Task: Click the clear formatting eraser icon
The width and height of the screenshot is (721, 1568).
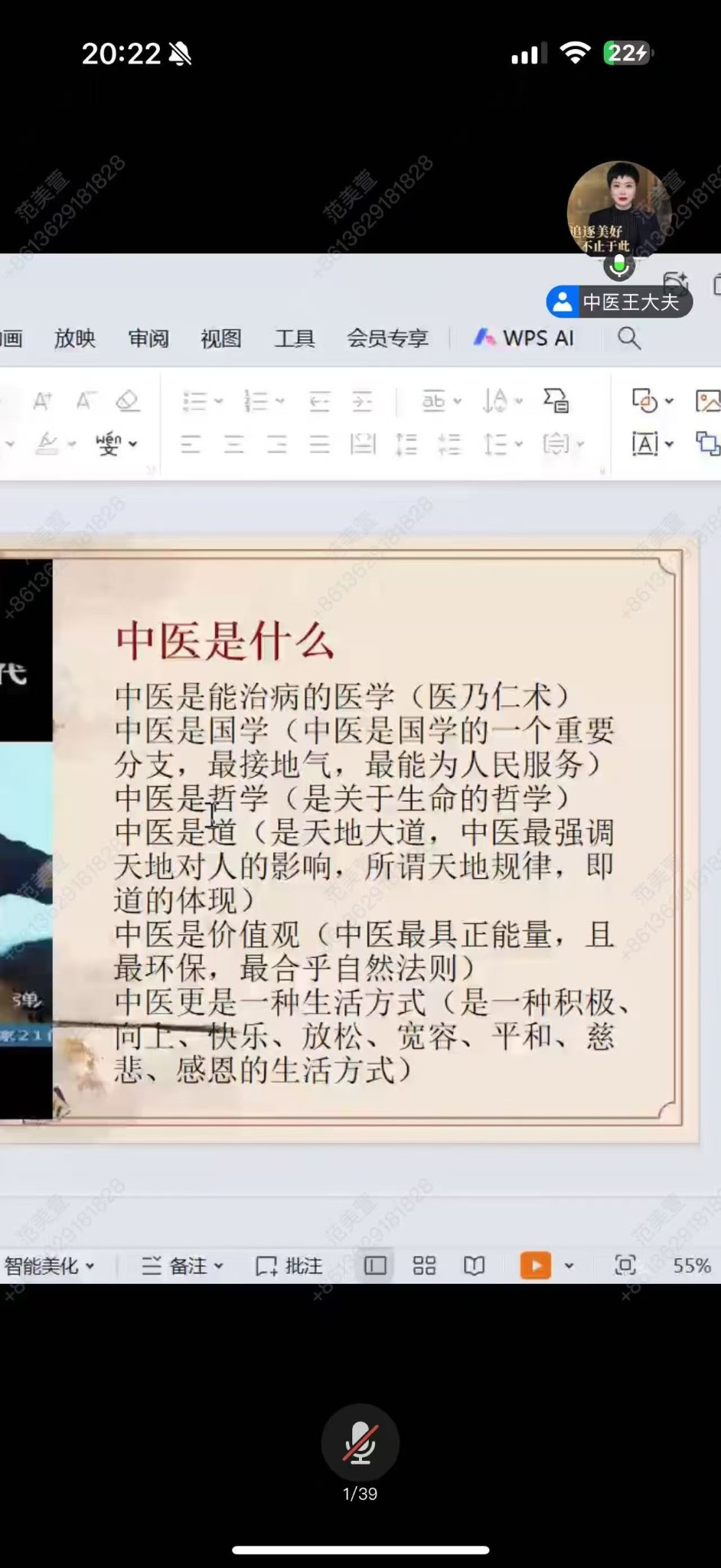Action: click(127, 400)
